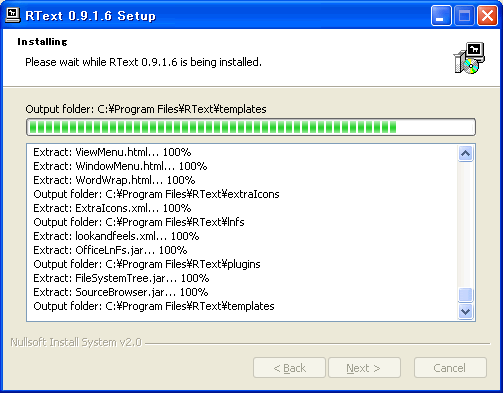This screenshot has width=503, height=393.
Task: Click the Next button
Action: pyautogui.click(x=364, y=368)
